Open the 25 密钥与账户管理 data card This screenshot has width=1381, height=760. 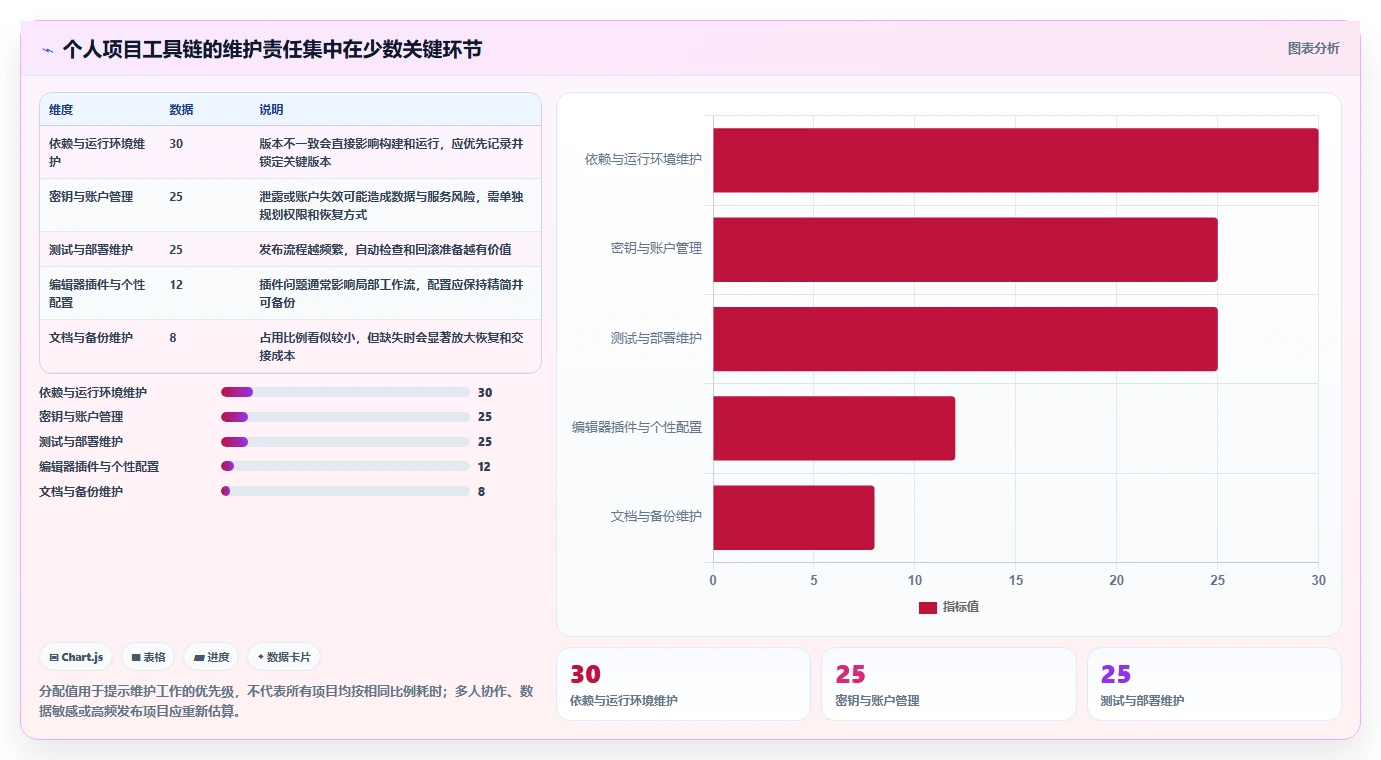point(949,684)
